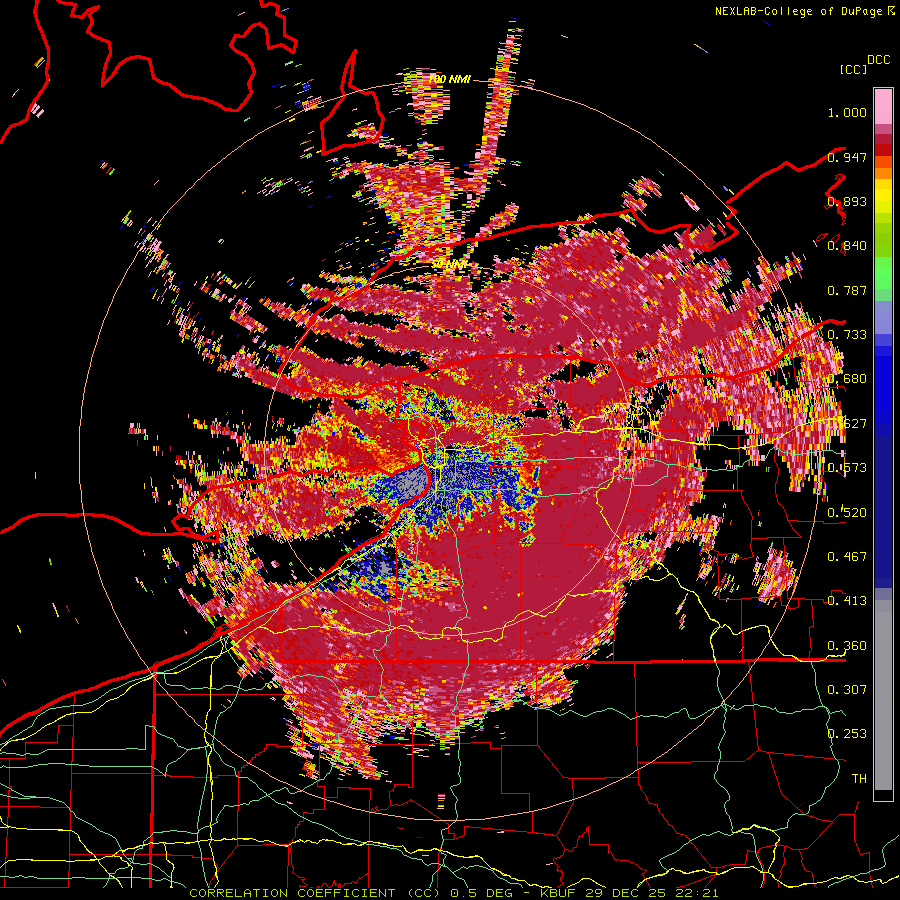Pick the light pink swatch atop color bar
This screenshot has width=900, height=900.
pyautogui.click(x=883, y=106)
